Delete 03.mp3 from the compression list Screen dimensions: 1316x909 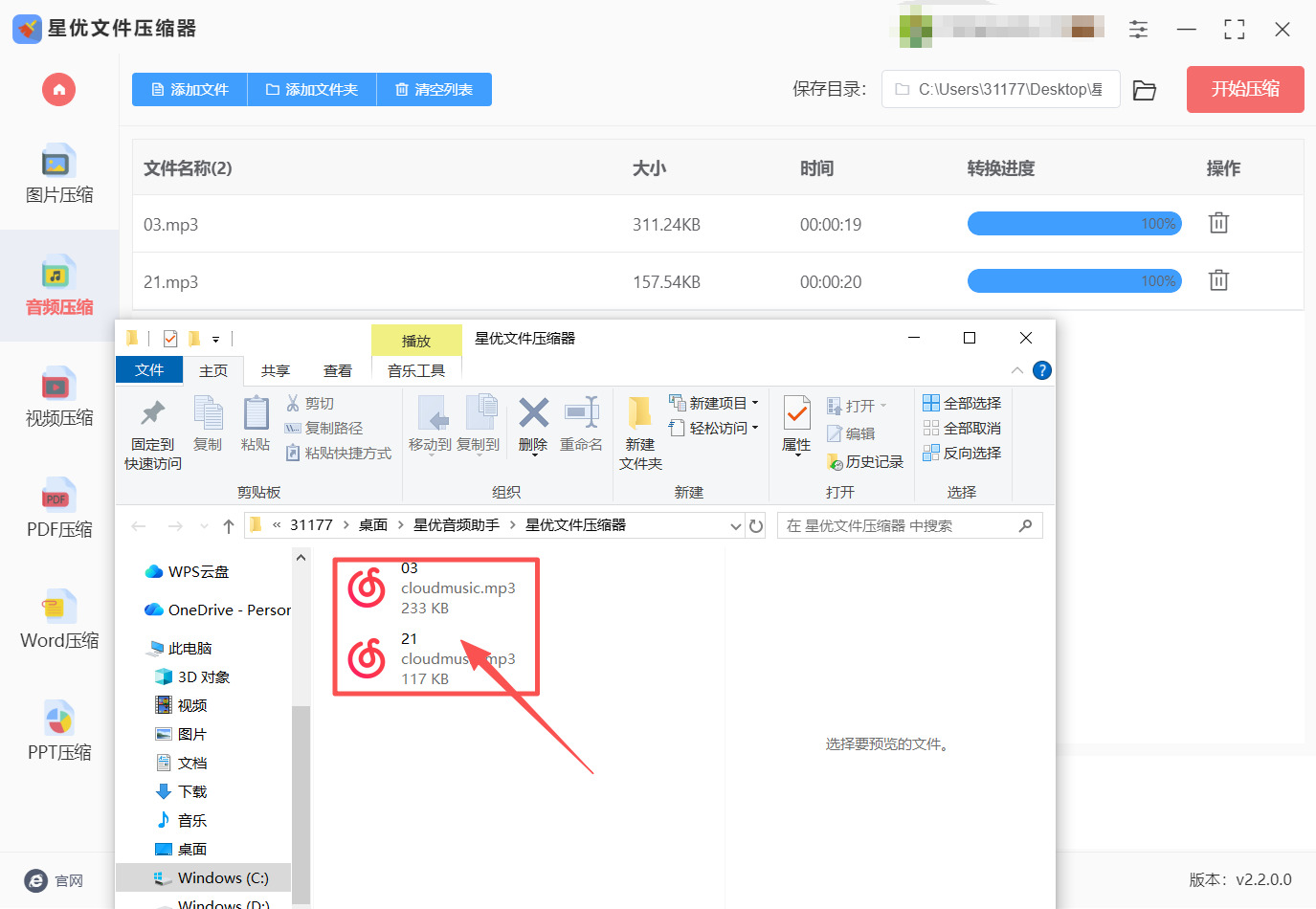click(1218, 223)
